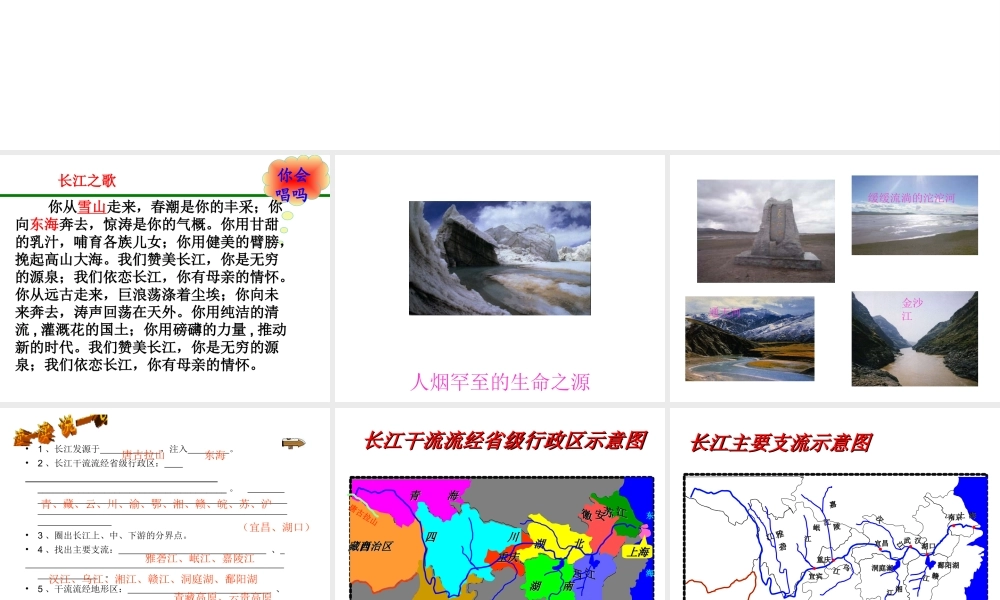Viewport: 1000px width, 600px height.
Task: Open the 雪山 underlined hyperlink
Action: click(92, 207)
